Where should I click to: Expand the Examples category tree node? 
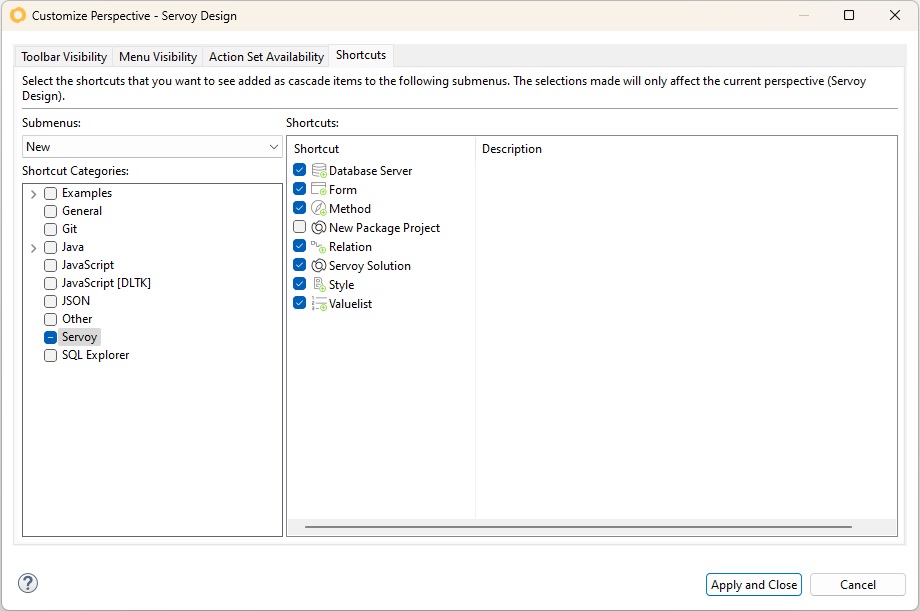34,193
